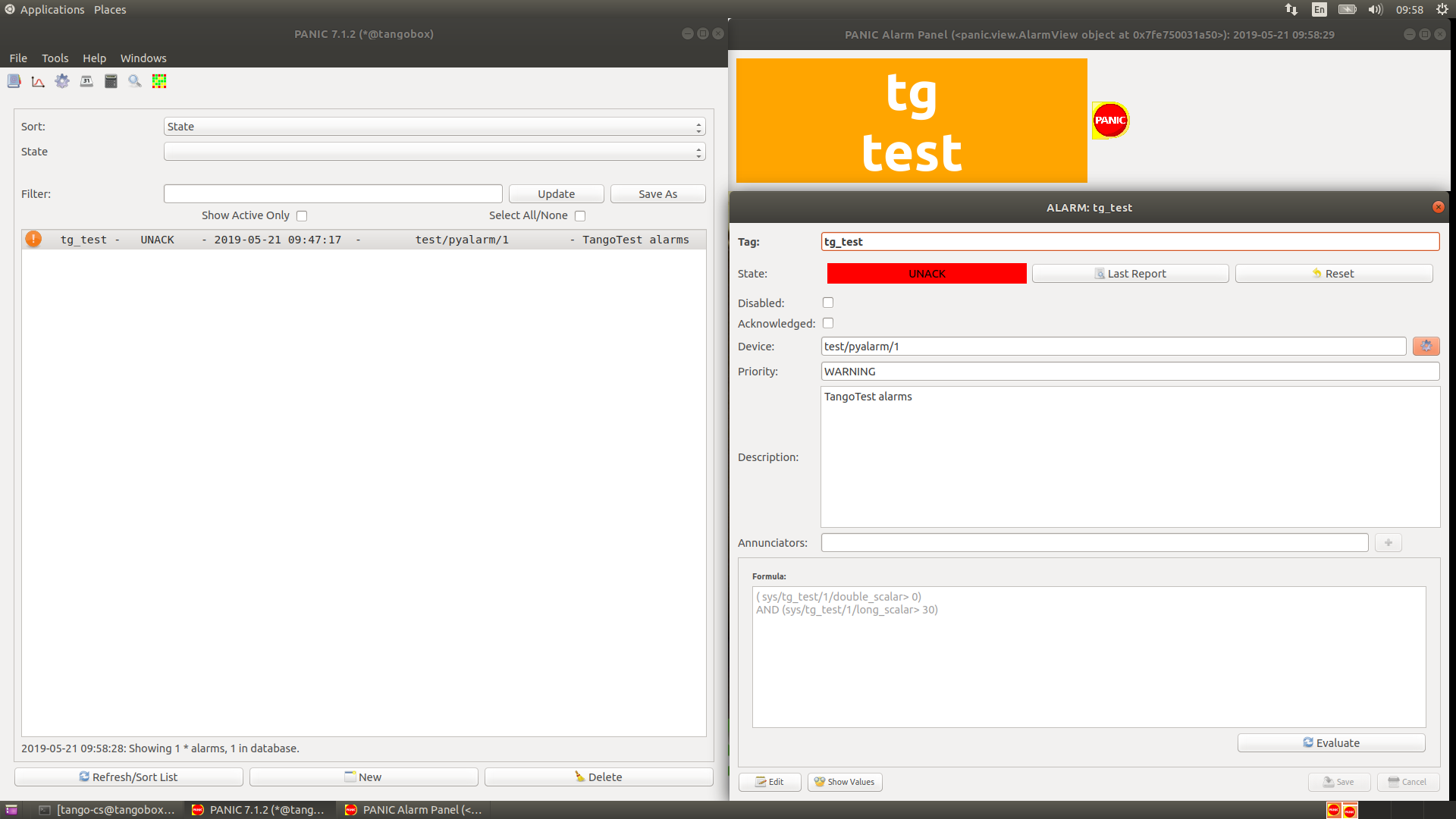This screenshot has height=819, width=1456.
Task: Check the Acknowledged checkbox
Action: click(x=828, y=323)
